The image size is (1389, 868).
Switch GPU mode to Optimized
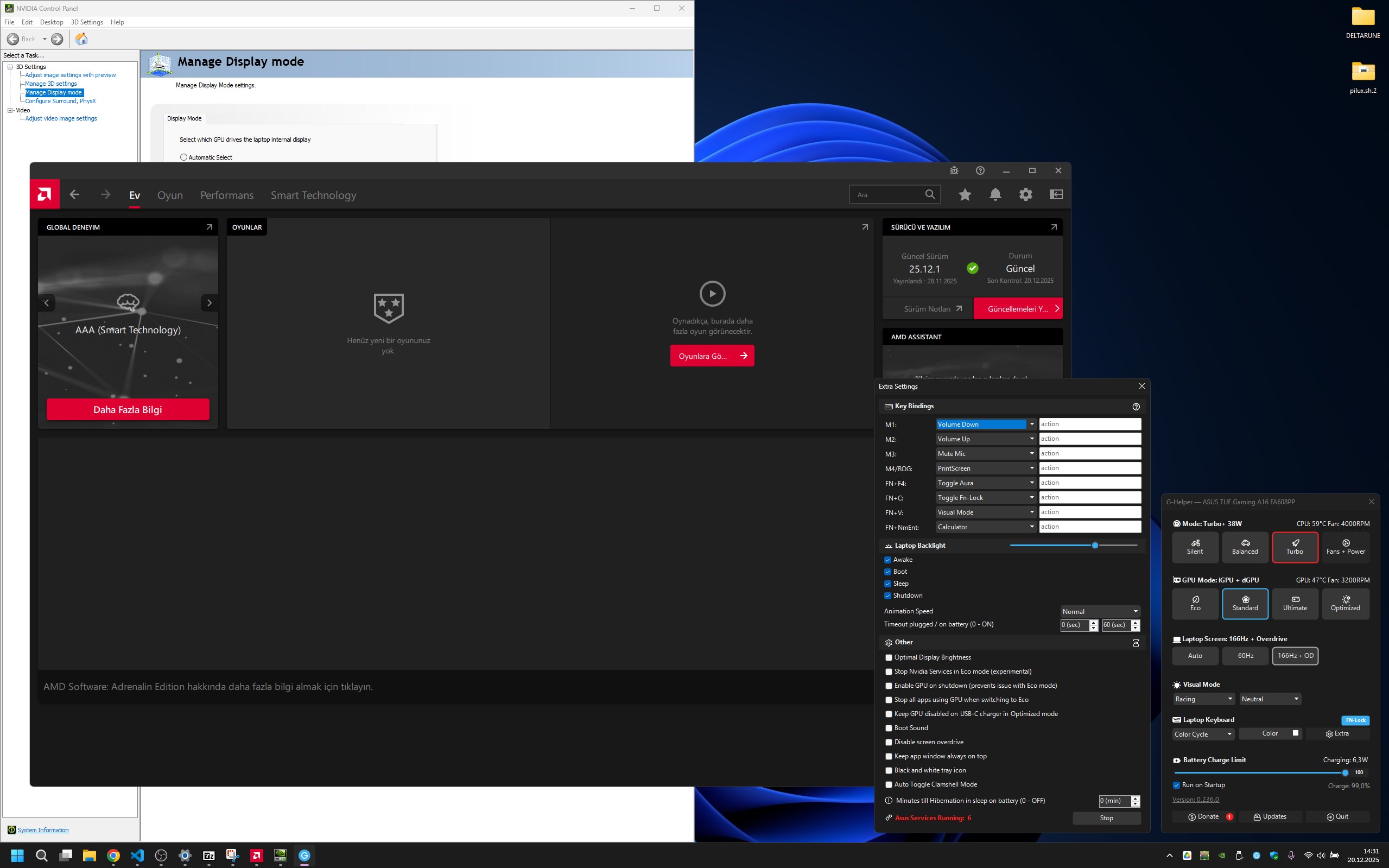(1346, 603)
